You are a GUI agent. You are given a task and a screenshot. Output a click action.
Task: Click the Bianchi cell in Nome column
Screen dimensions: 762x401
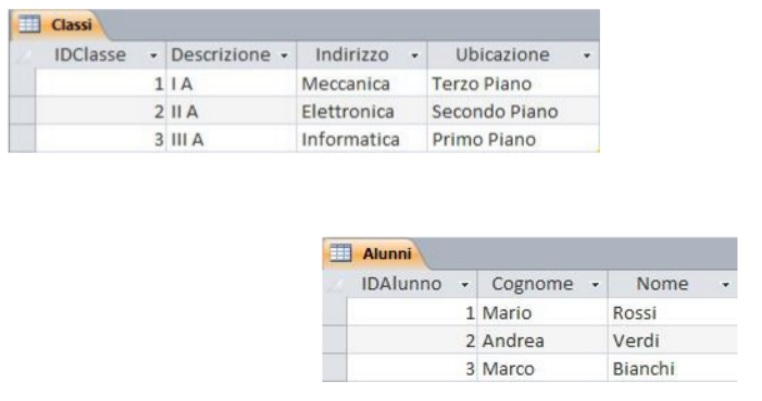pyautogui.click(x=673, y=368)
